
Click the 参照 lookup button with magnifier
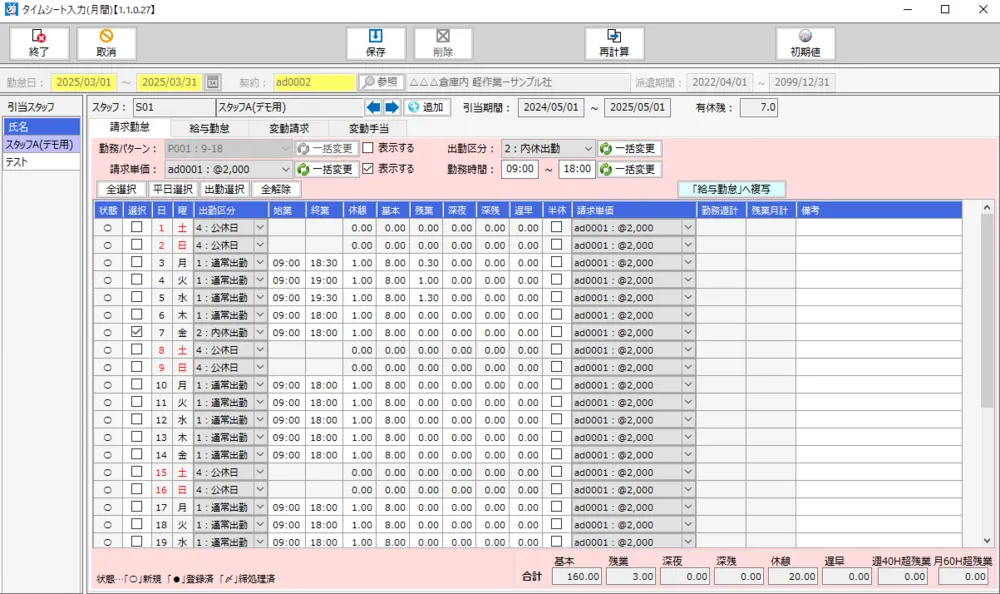click(x=381, y=82)
